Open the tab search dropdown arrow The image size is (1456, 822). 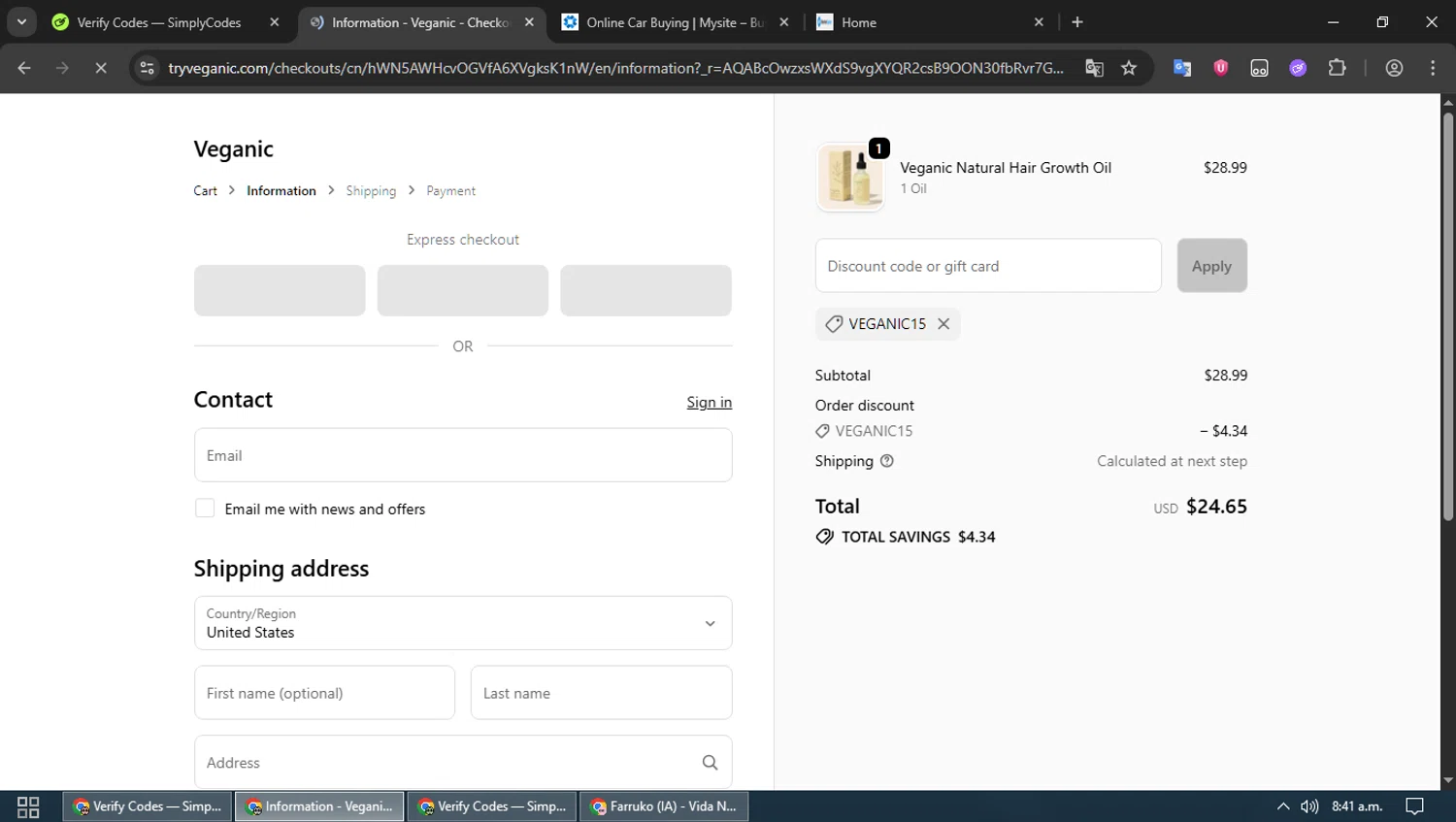(21, 22)
